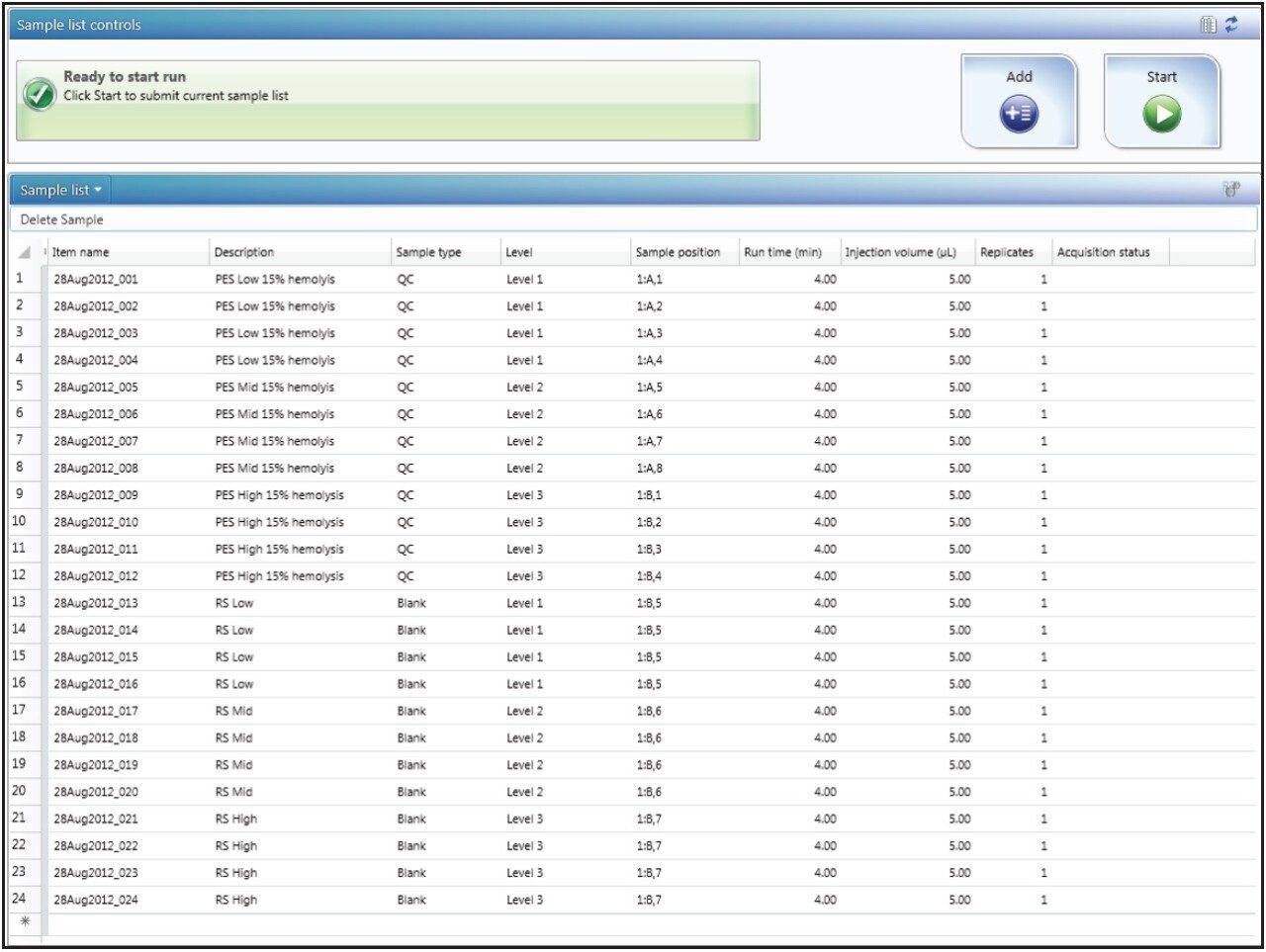The height and width of the screenshot is (952, 1266).
Task: Select item 28Aug2012_021
Action: click(96, 819)
